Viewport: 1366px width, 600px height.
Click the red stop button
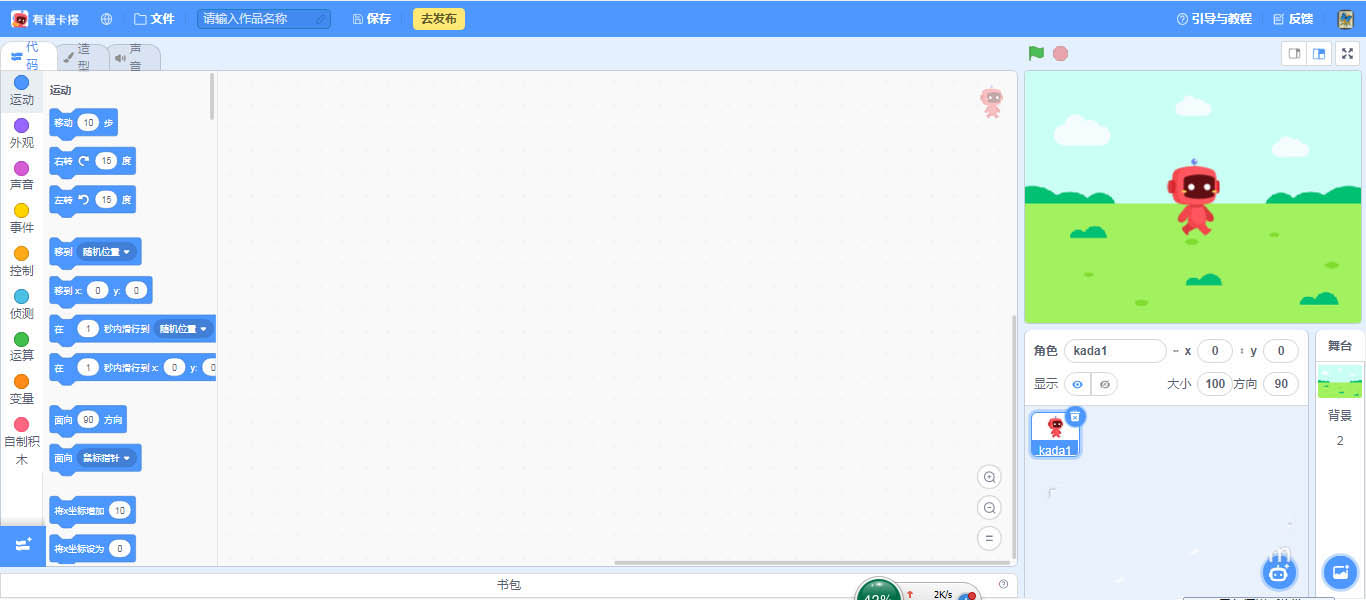[x=1060, y=53]
